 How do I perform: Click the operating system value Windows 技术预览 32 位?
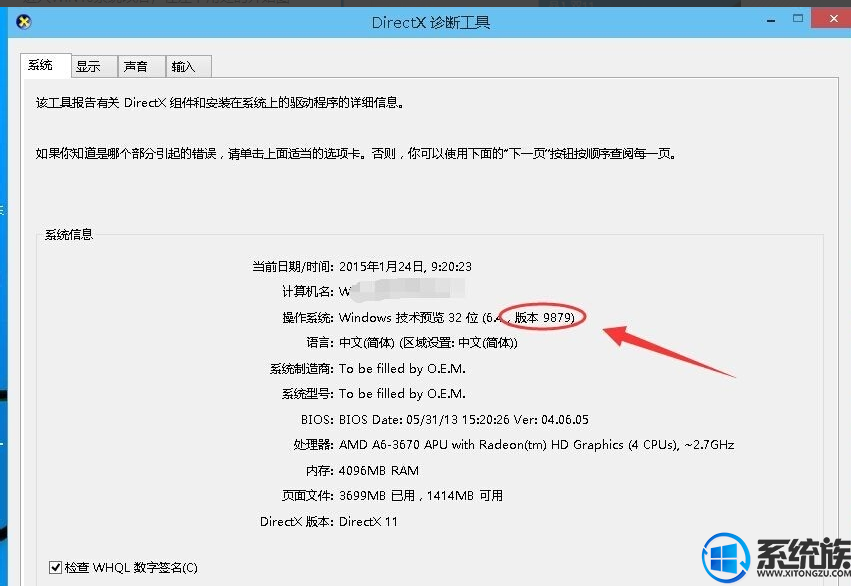[x=409, y=317]
